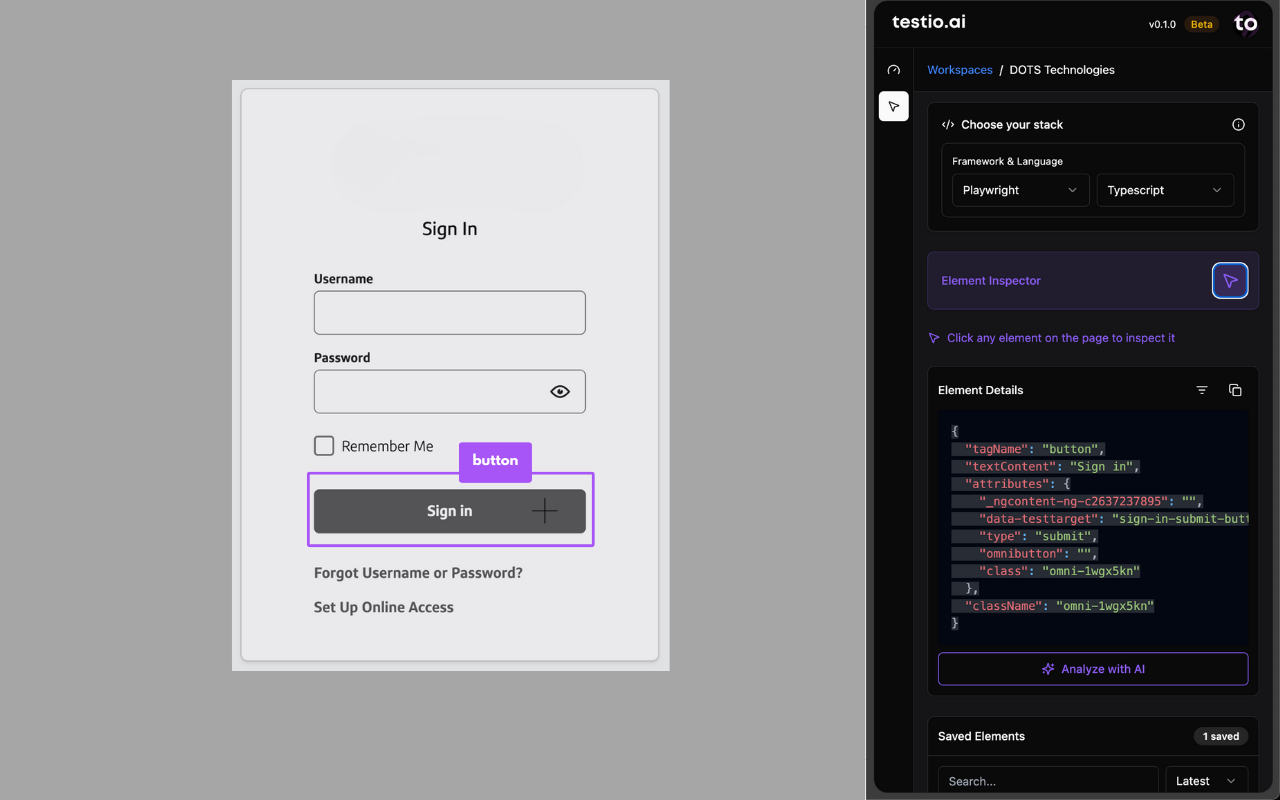Open the Playwright framework dropdown

1019,190
